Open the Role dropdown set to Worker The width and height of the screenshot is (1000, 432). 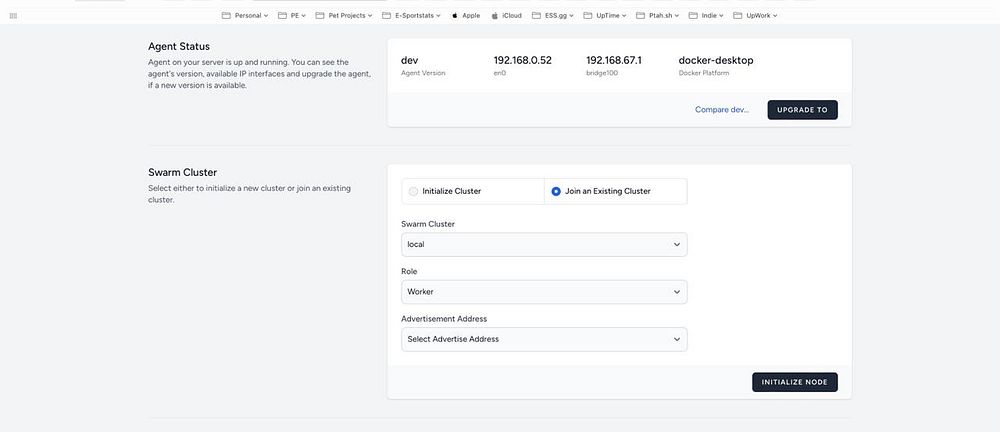tap(544, 292)
